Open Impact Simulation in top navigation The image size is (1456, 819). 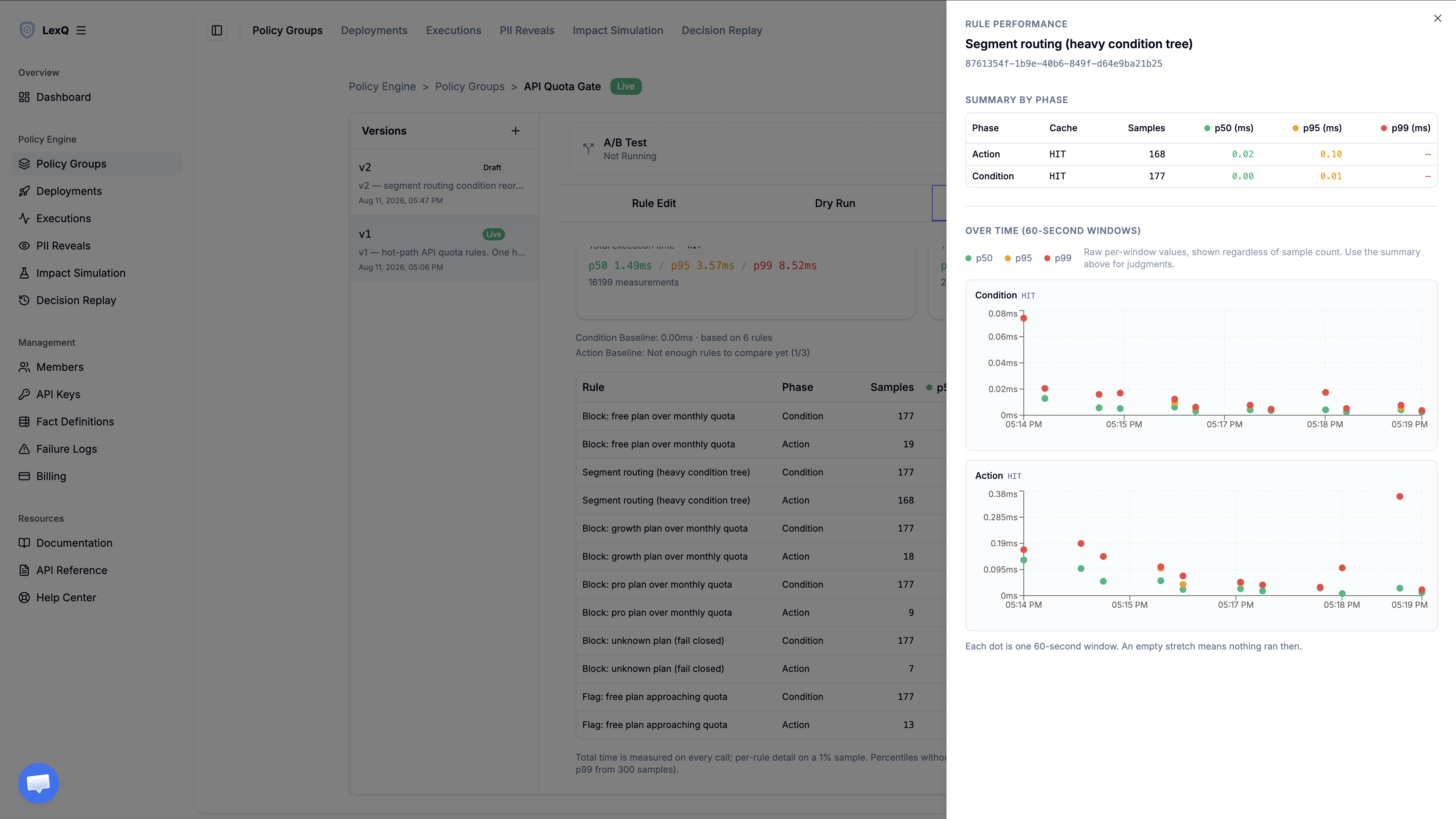(618, 30)
